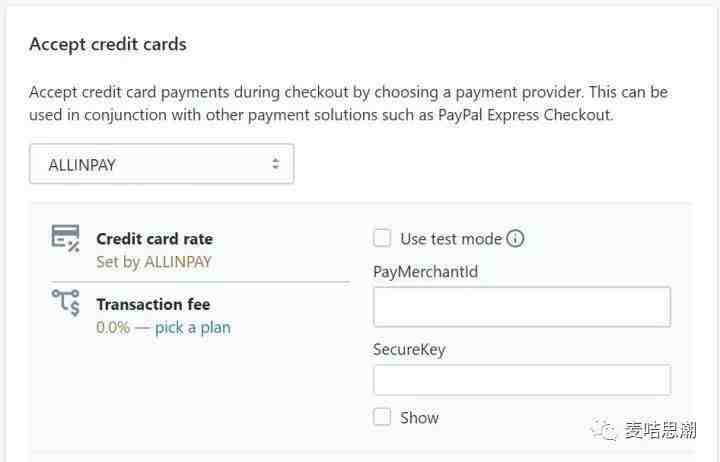Click the up-down arrows on the provider selector
Viewport: 720px width, 462px height.
[x=275, y=165]
